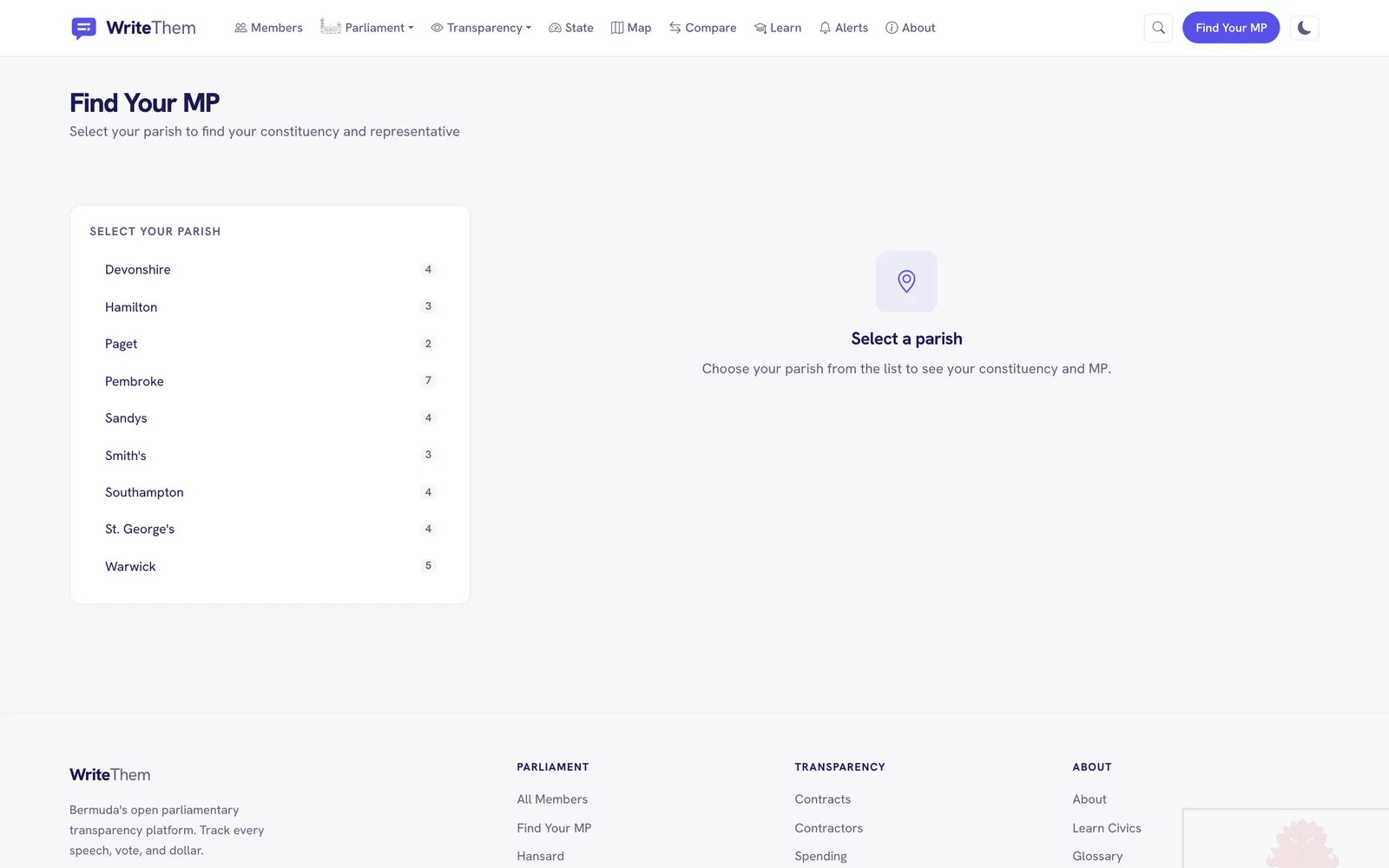Select Sandys parish
Screen dimensions: 1389x868
(x=270, y=418)
